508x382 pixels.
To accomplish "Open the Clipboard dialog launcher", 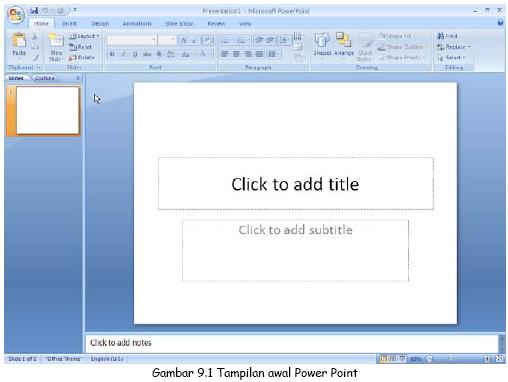I will [x=39, y=67].
